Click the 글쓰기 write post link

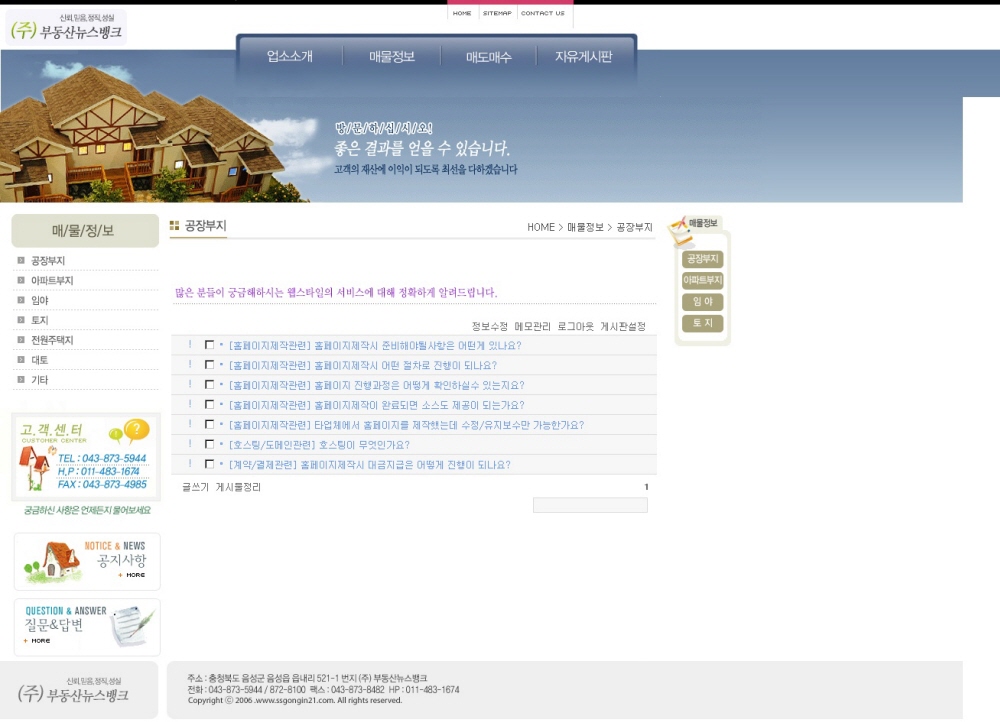195,487
